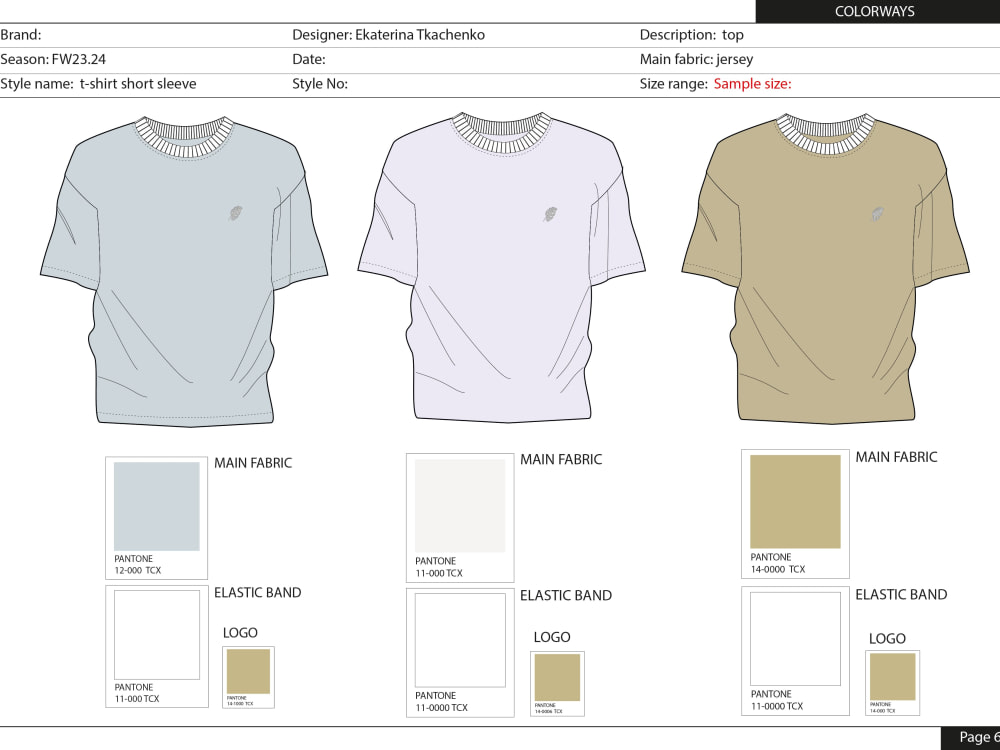Screen dimensions: 1000x750
Task: Click 'PANTONE 14-0000 TCX' caption
Action: point(778,563)
